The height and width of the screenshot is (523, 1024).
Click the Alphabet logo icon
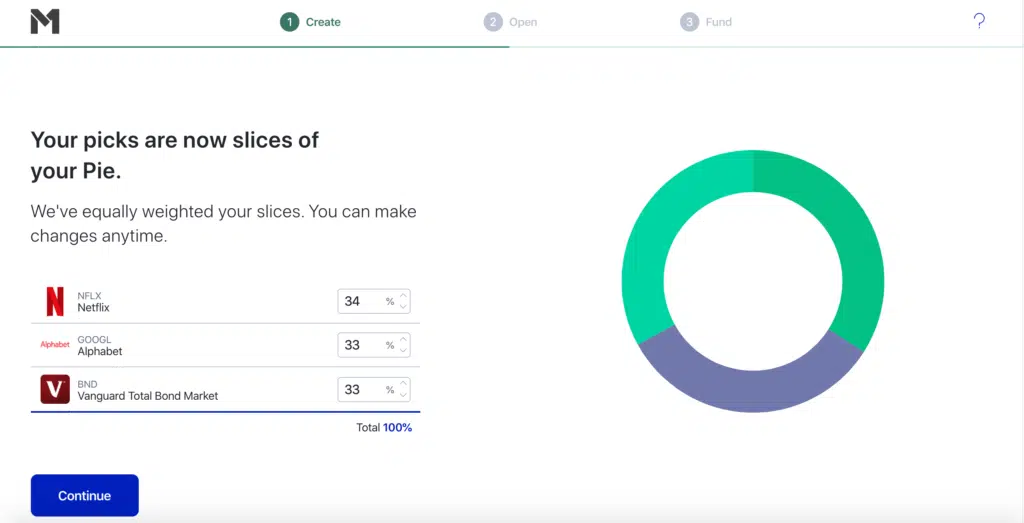[55, 345]
